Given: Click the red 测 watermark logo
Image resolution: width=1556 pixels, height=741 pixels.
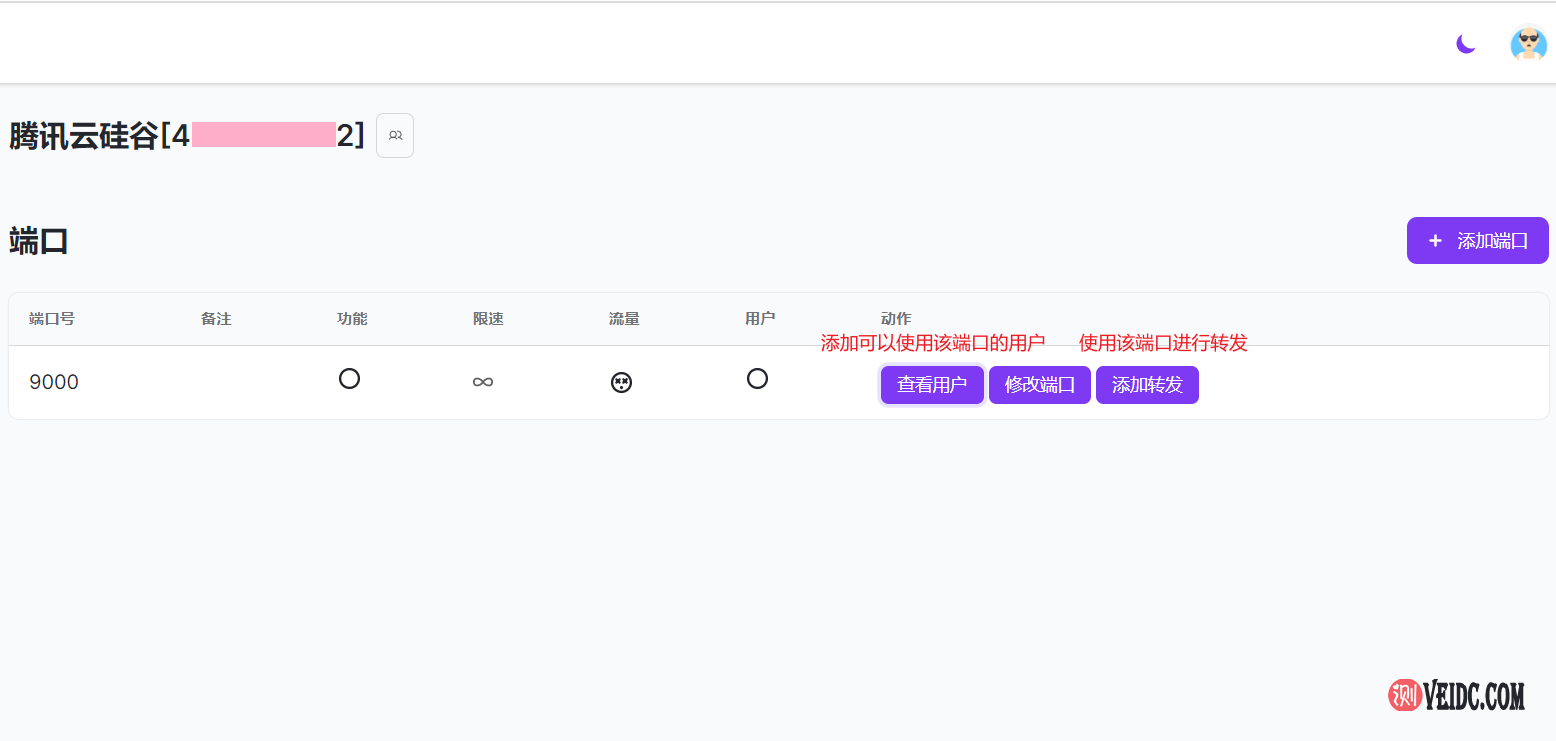Looking at the screenshot, I should (x=1405, y=695).
